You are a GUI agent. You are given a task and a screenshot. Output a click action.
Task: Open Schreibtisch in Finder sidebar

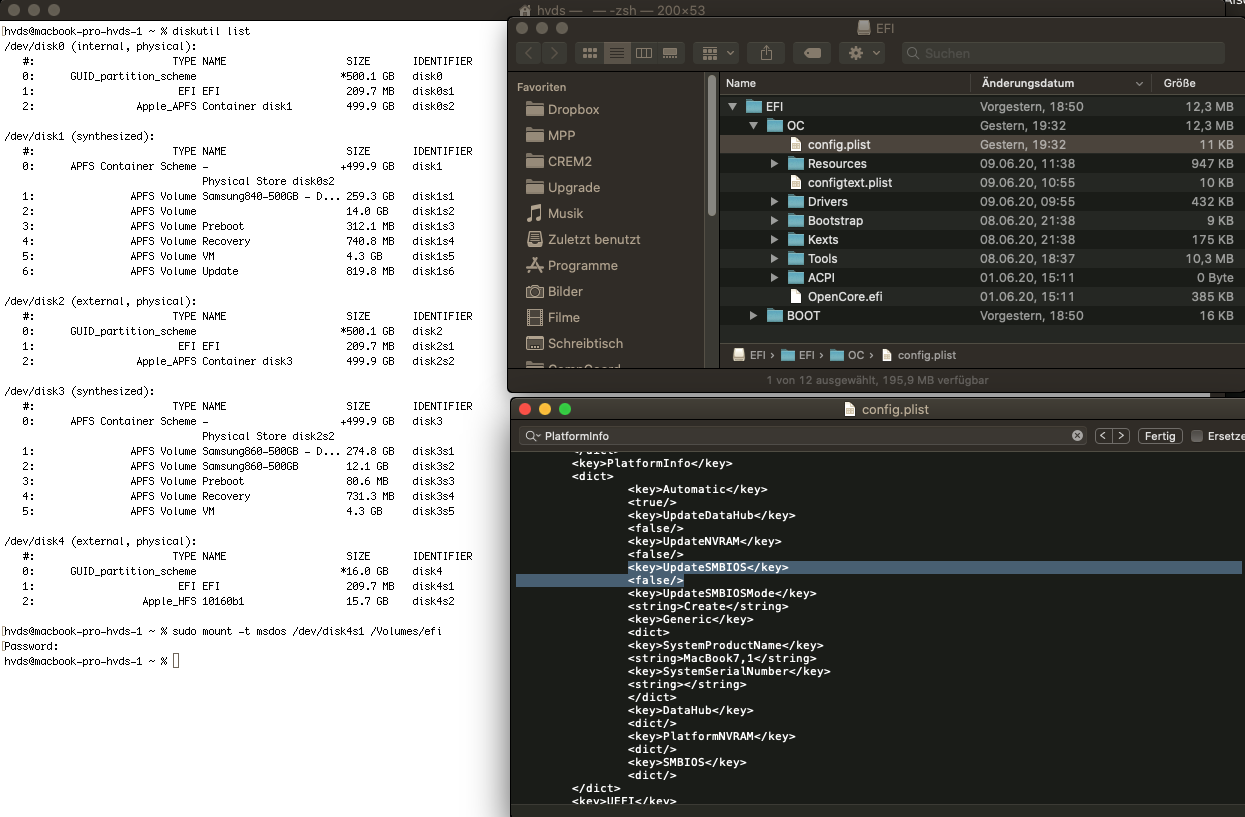click(574, 344)
